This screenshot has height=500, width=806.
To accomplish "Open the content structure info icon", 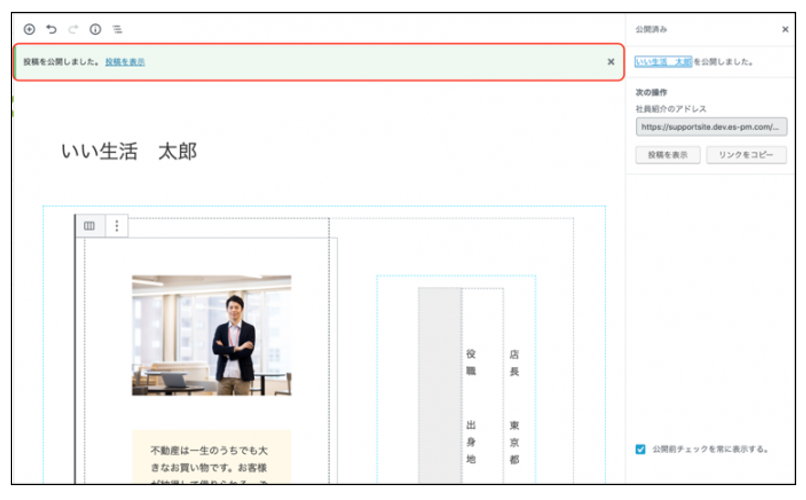I will (95, 30).
